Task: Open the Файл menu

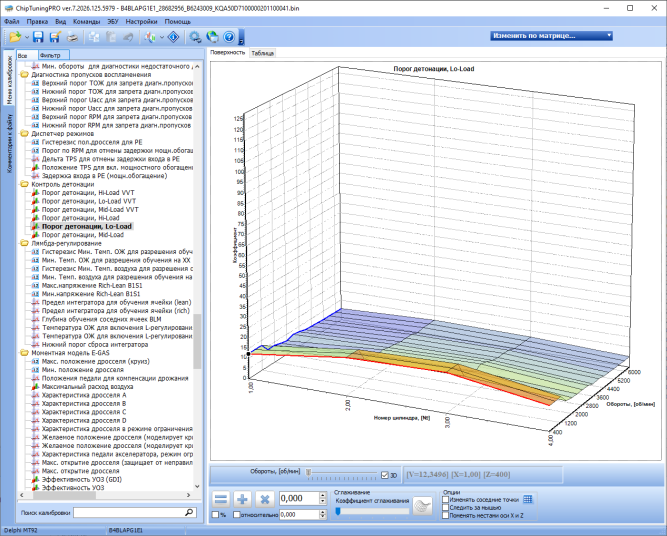Action: click(11, 21)
